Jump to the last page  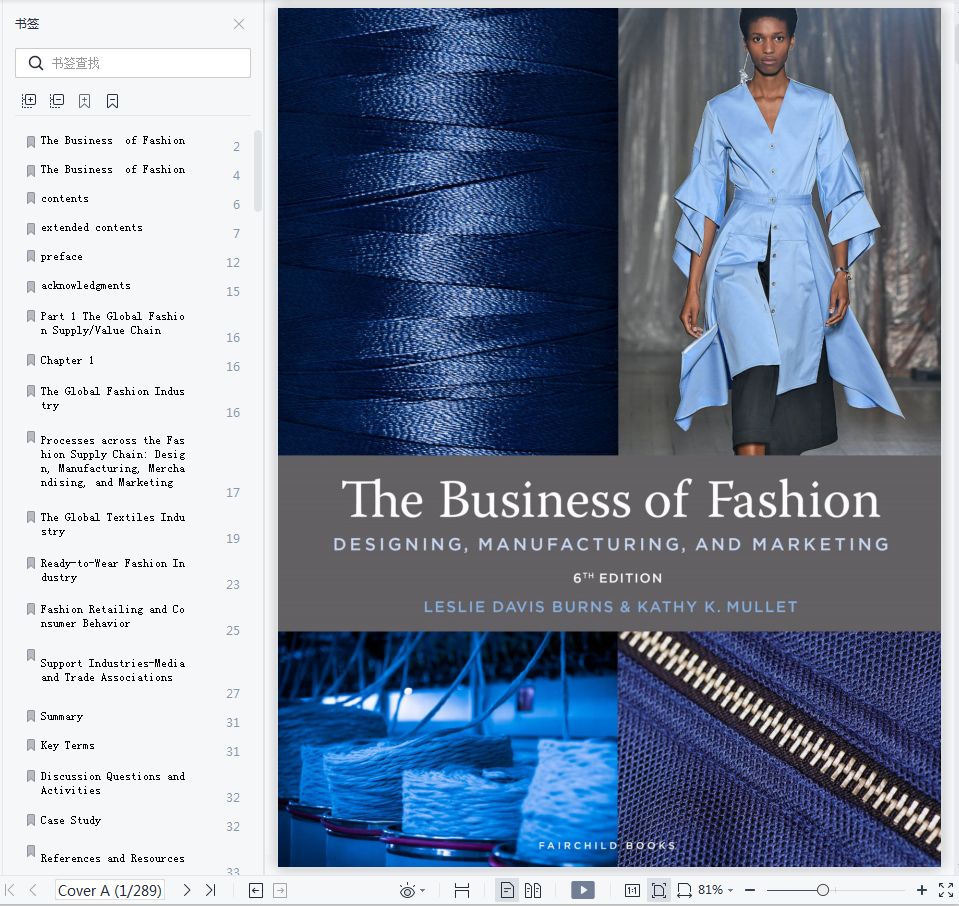tap(211, 890)
